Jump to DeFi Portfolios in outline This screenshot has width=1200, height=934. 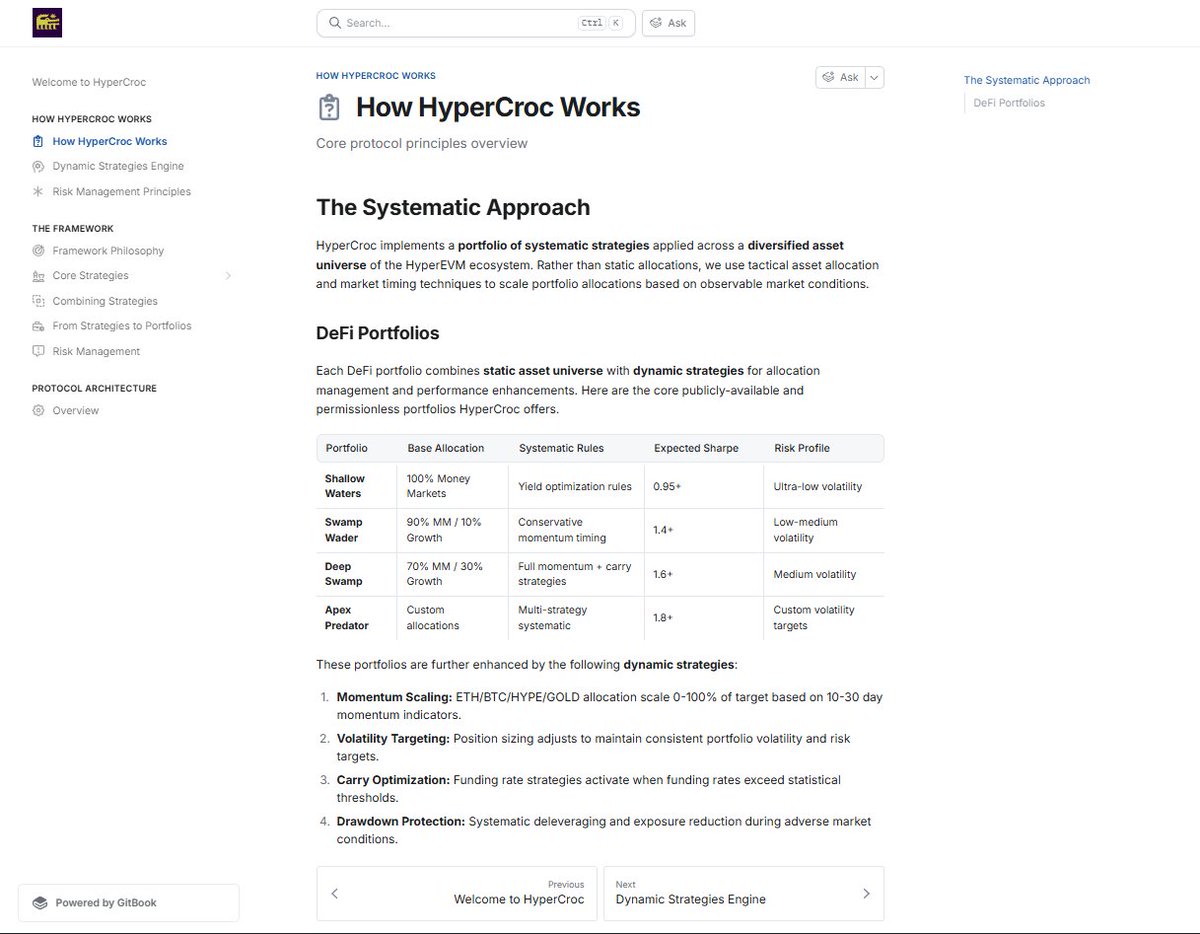[x=1009, y=103]
